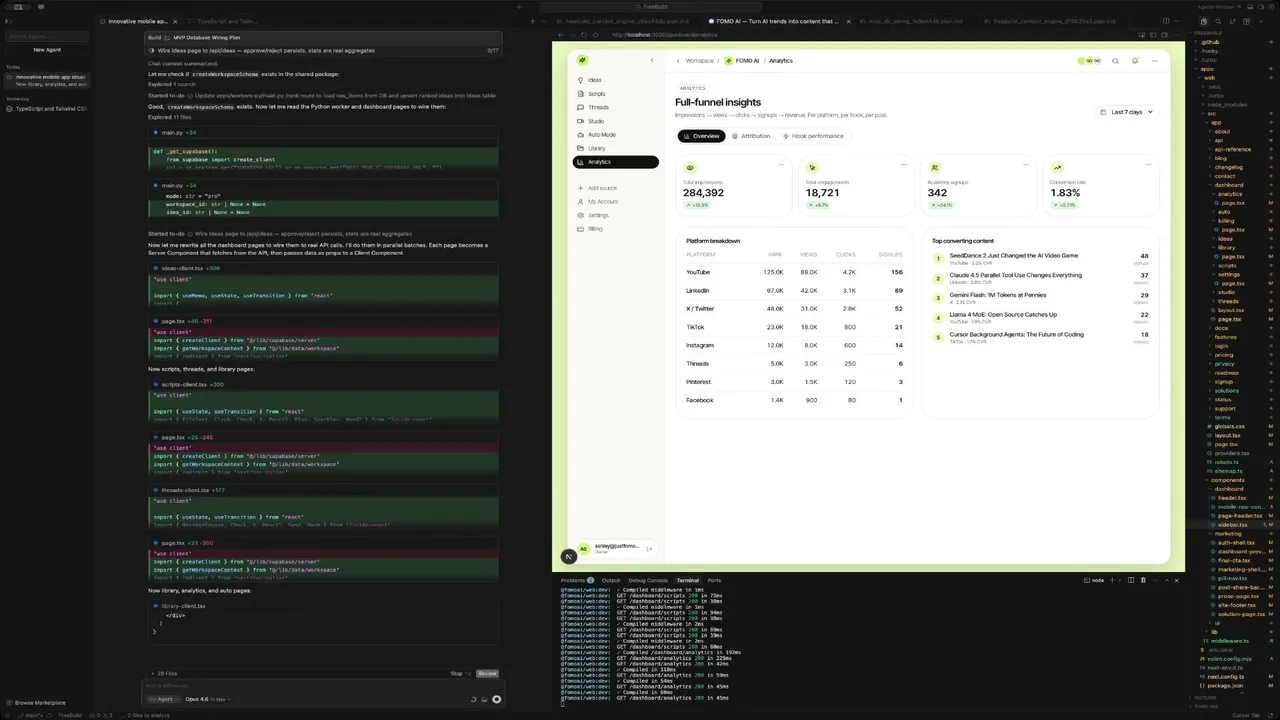Open Yesterday's TypeScript and Tailwind CSS chat
1280x720 pixels.
click(47, 108)
